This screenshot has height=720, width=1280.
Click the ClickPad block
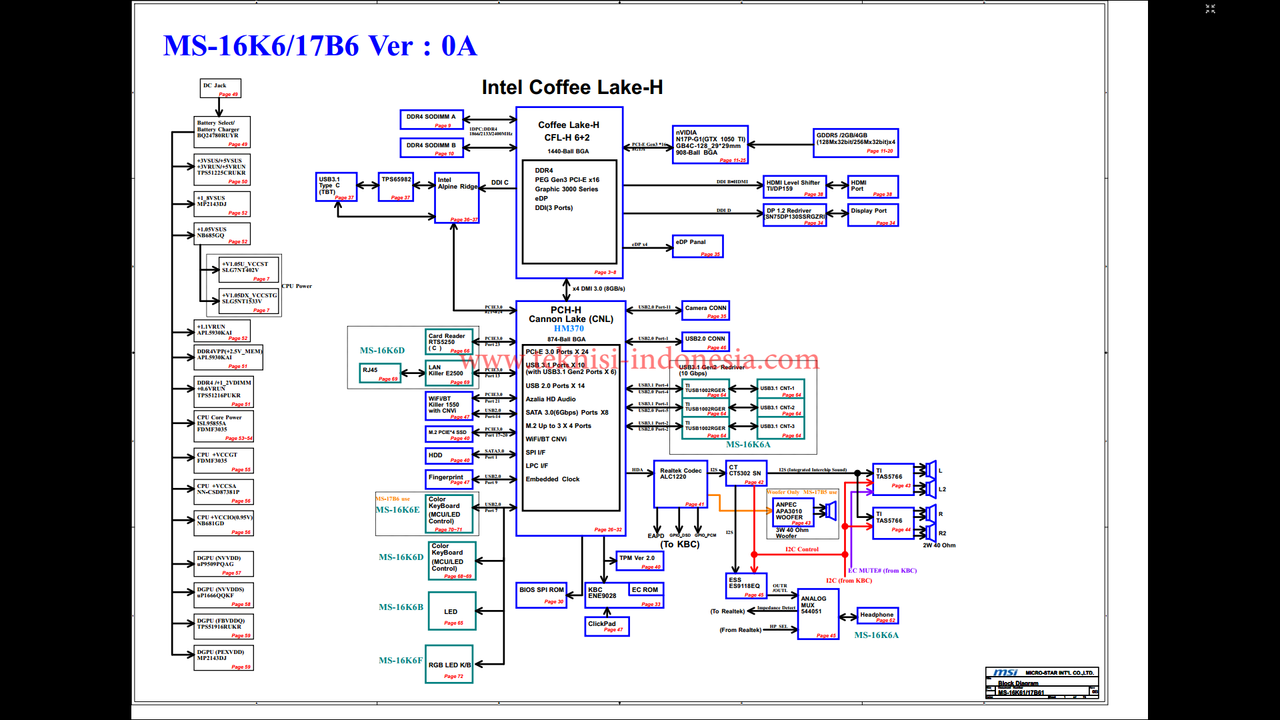coord(607,626)
